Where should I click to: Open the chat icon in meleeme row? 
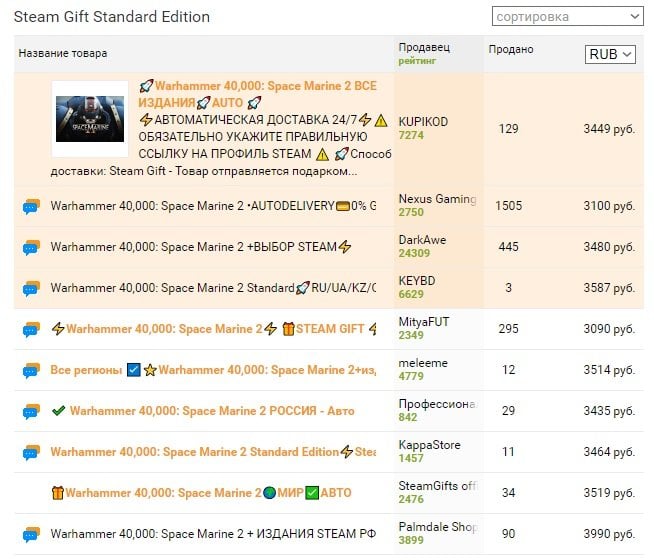point(31,370)
